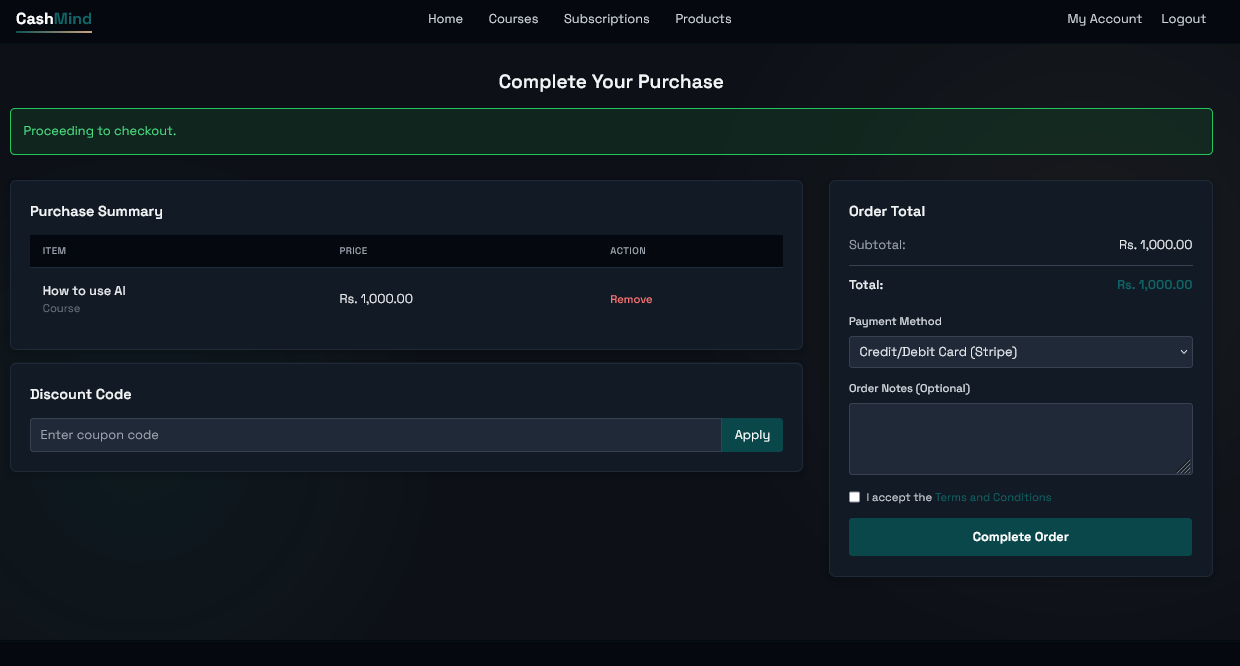Click the 'Course' type label under item
1240x666 pixels.
61,309
